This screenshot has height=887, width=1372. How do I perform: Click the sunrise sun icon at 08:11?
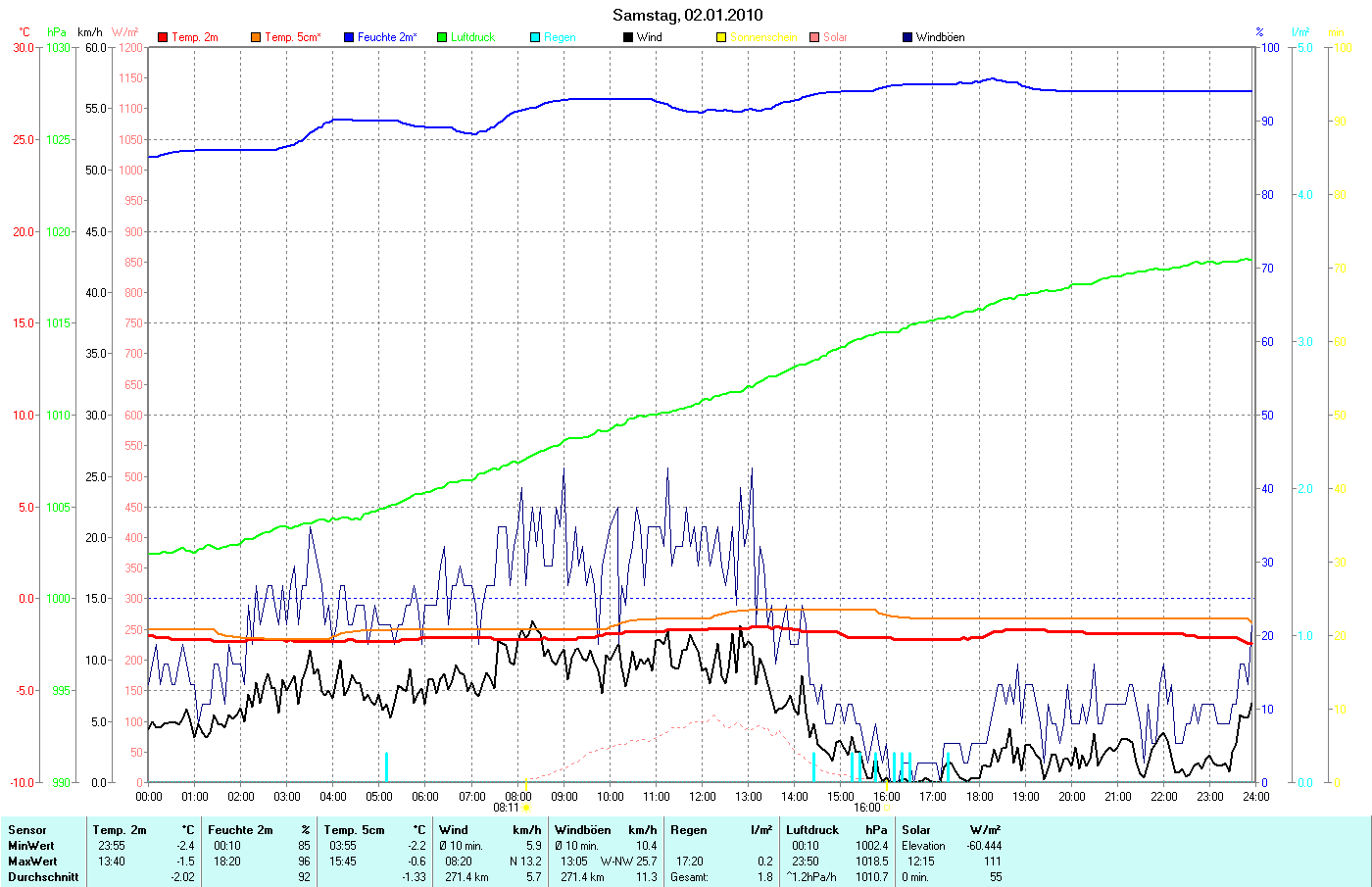coord(526,809)
